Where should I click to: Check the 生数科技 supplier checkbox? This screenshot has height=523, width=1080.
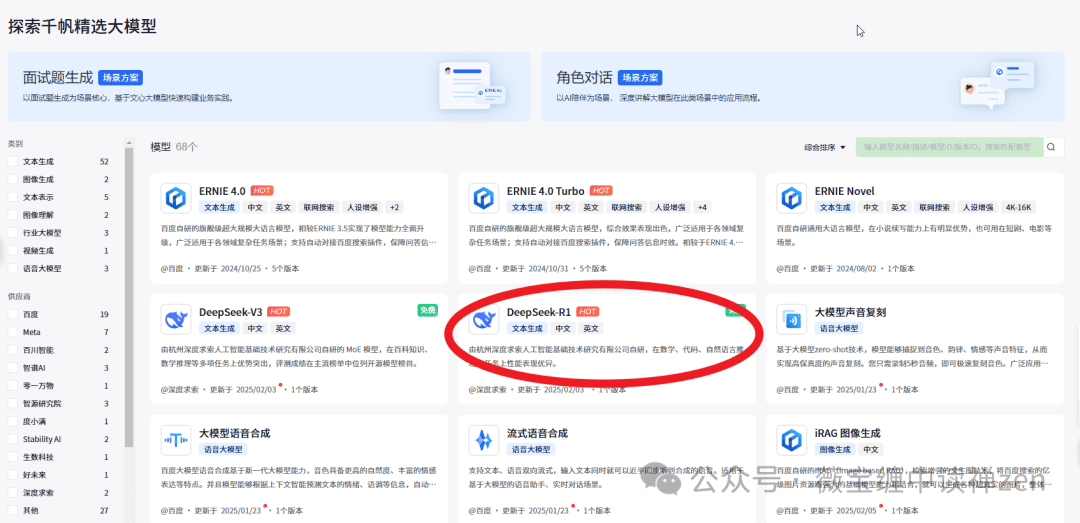click(x=12, y=457)
